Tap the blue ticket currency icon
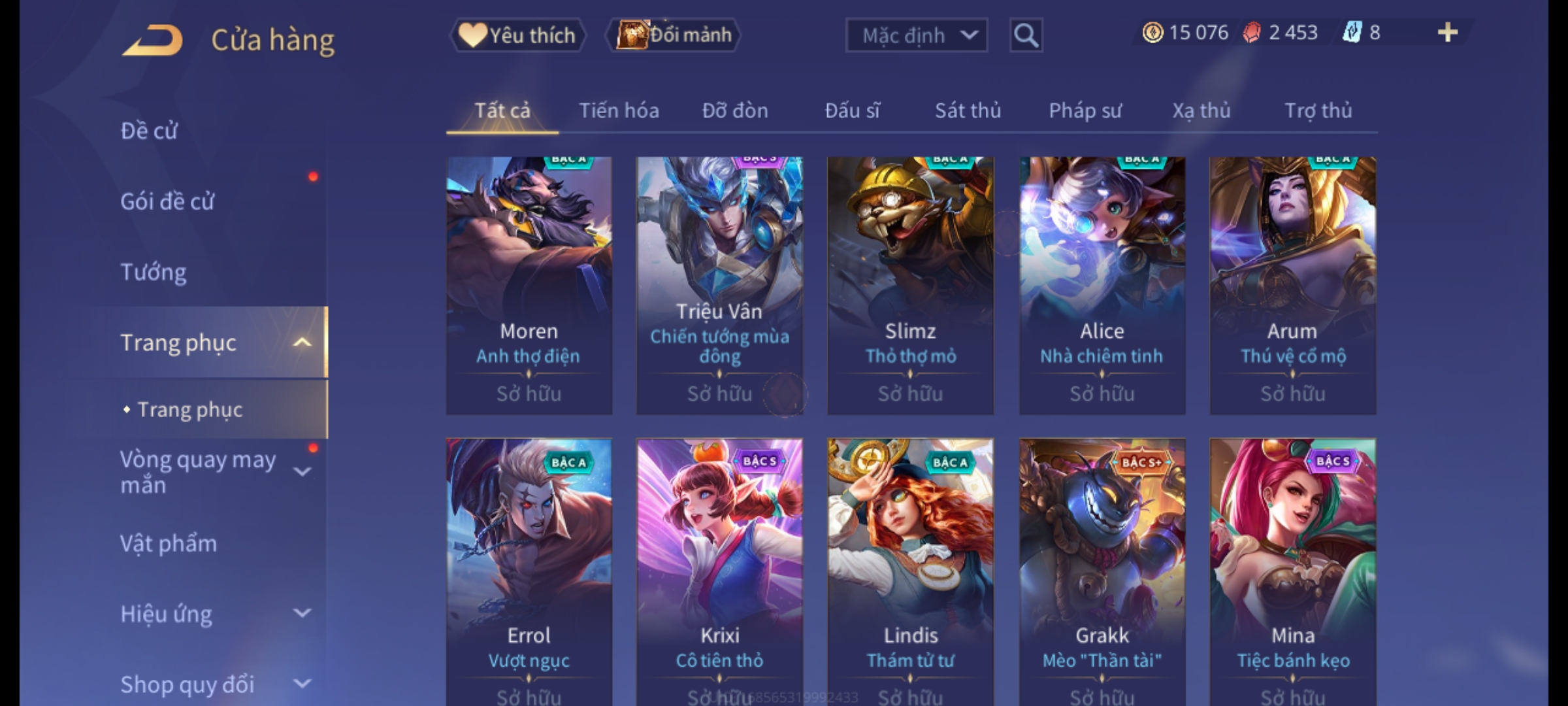Image resolution: width=1568 pixels, height=706 pixels. [1351, 33]
